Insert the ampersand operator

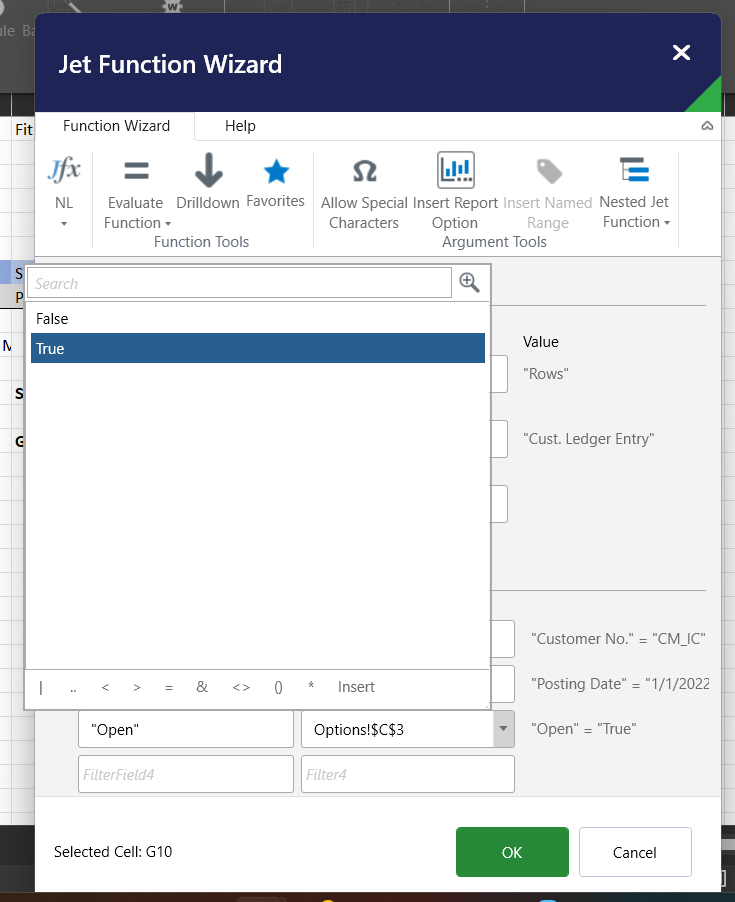tap(202, 687)
